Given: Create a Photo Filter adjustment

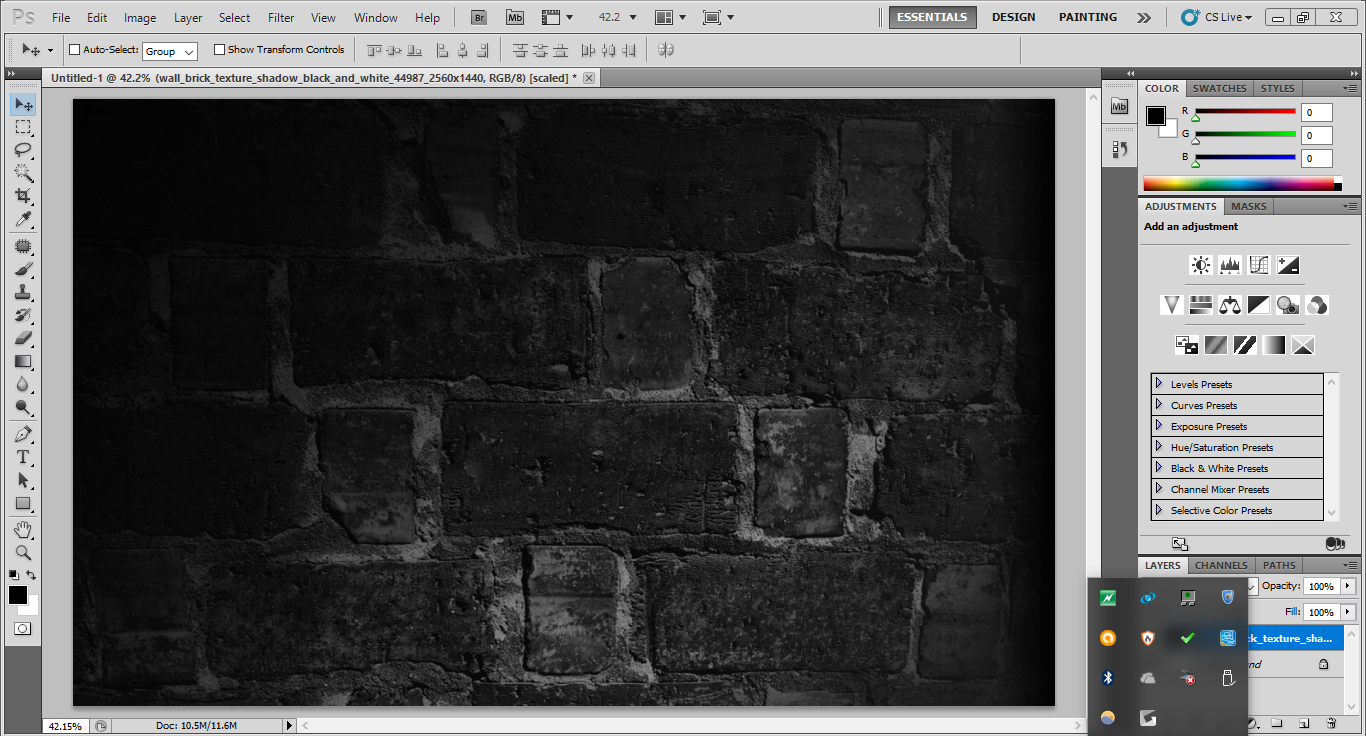Looking at the screenshot, I should tap(1288, 305).
